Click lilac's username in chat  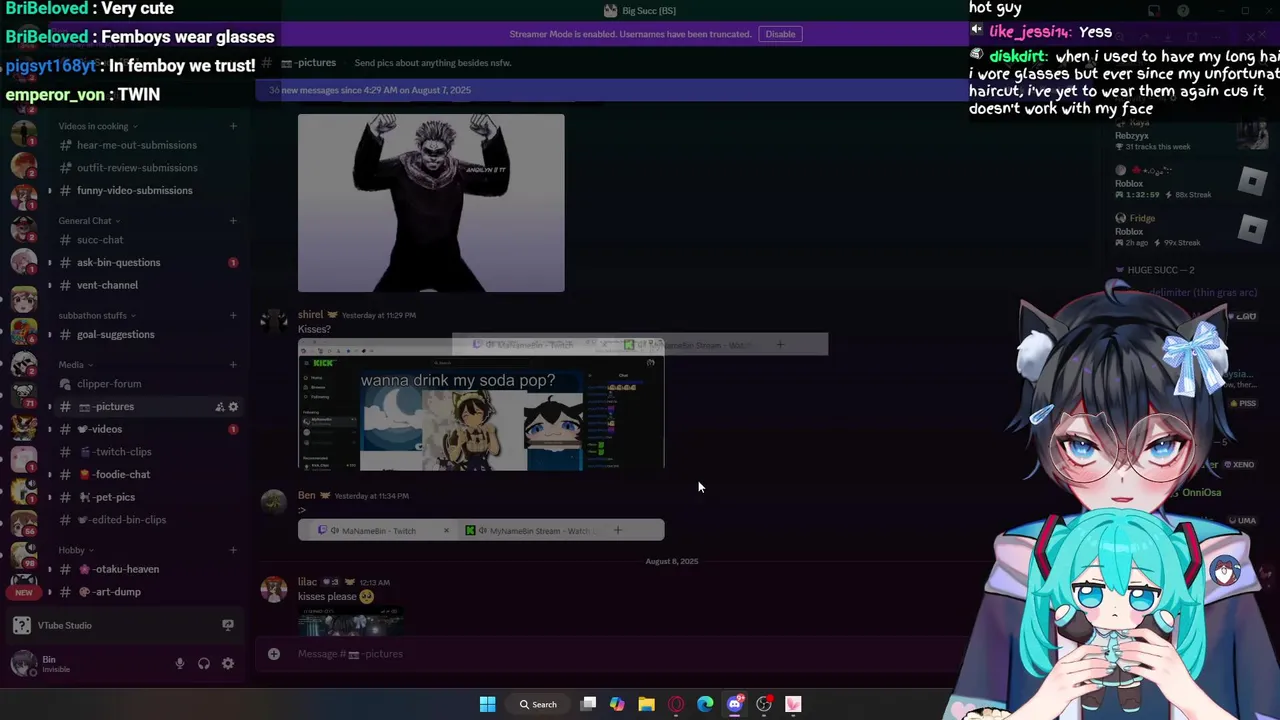(x=307, y=582)
